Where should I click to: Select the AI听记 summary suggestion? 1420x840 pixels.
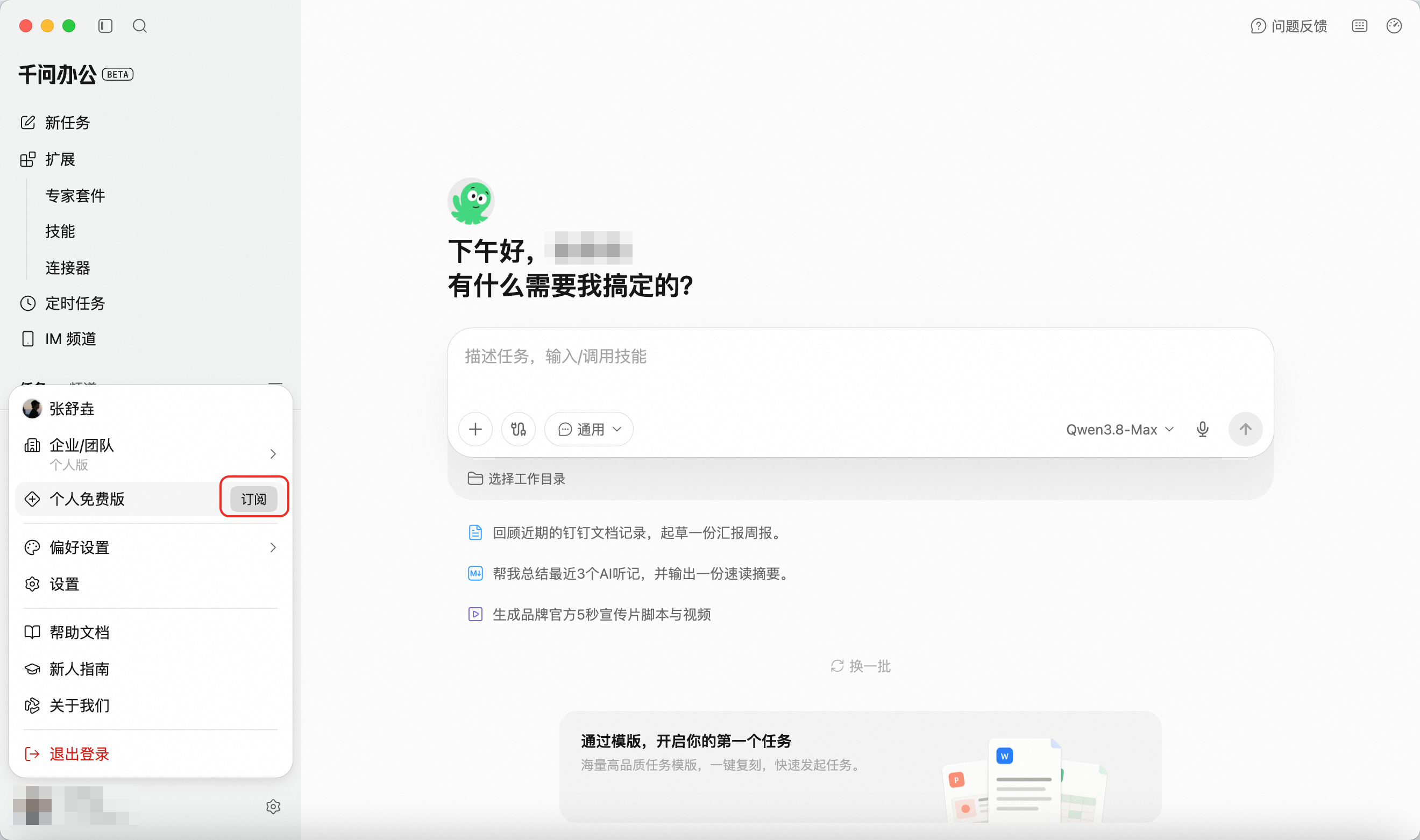tap(629, 573)
